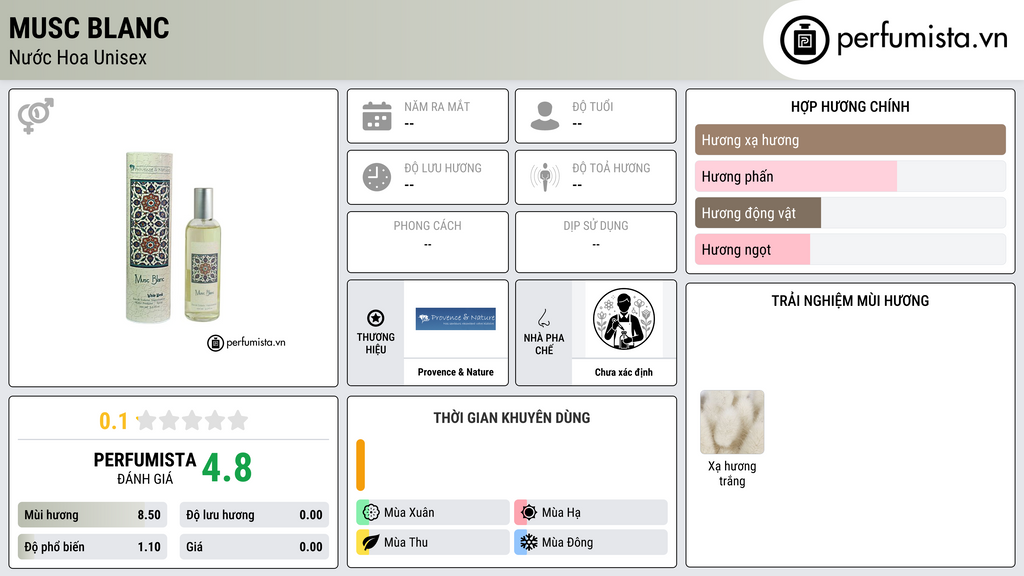Click the Hương phấn accord bar

point(850,176)
